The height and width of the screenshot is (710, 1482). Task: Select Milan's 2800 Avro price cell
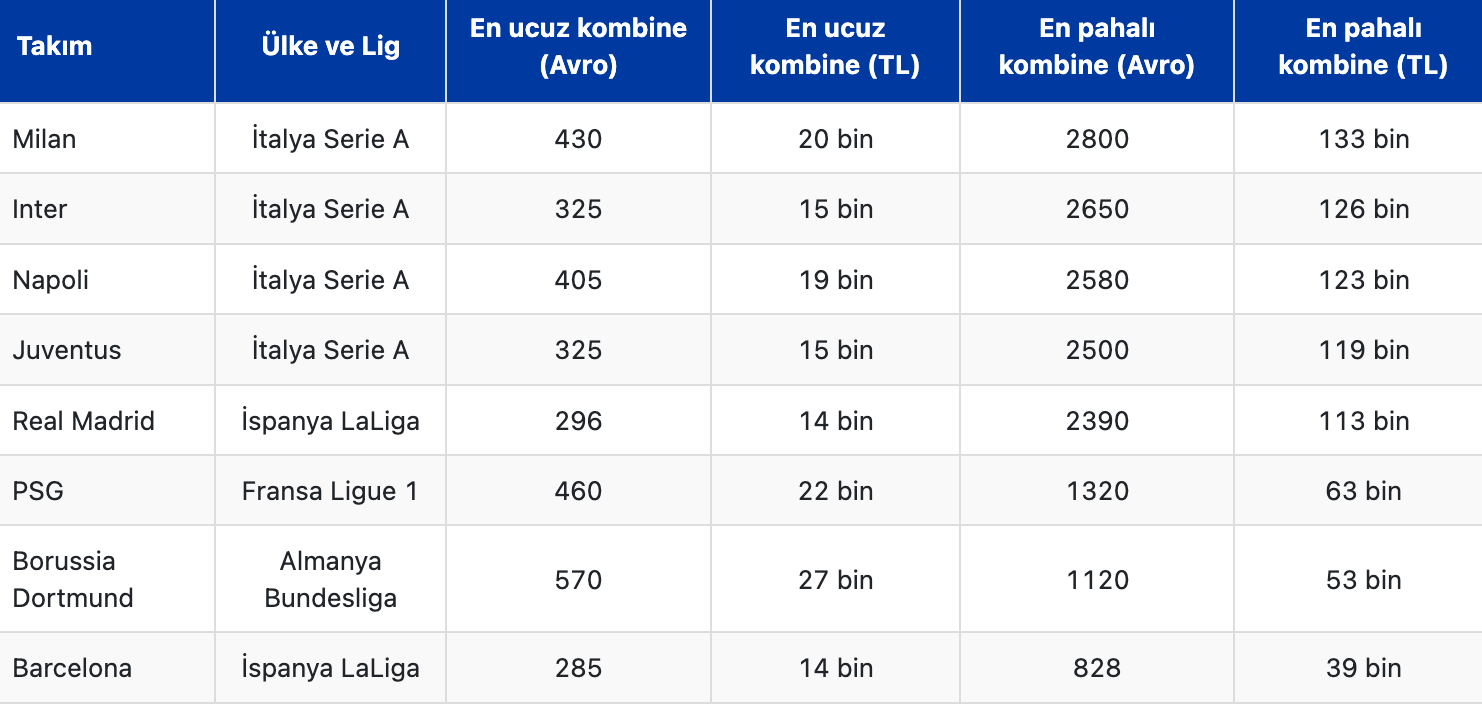[1097, 139]
